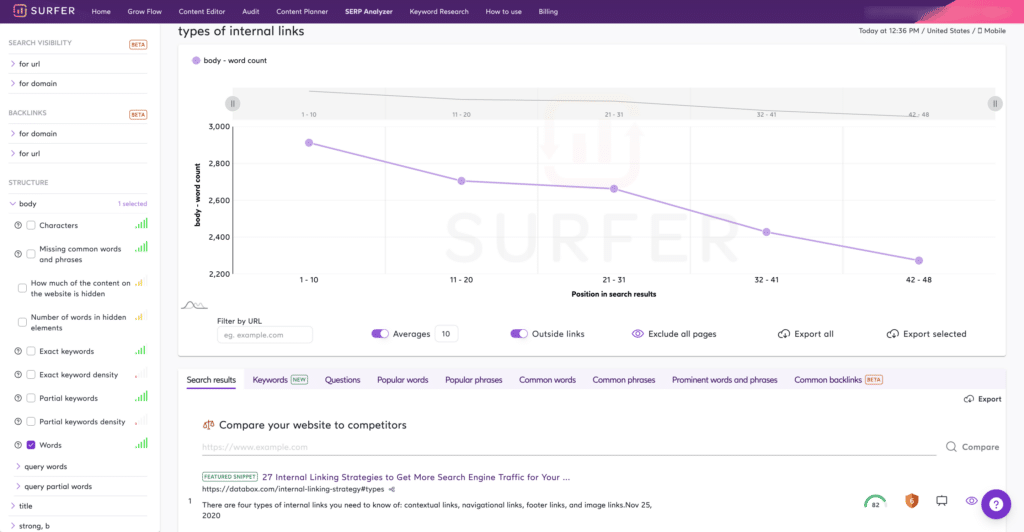Click the share icon after databox URL

pos(392,489)
